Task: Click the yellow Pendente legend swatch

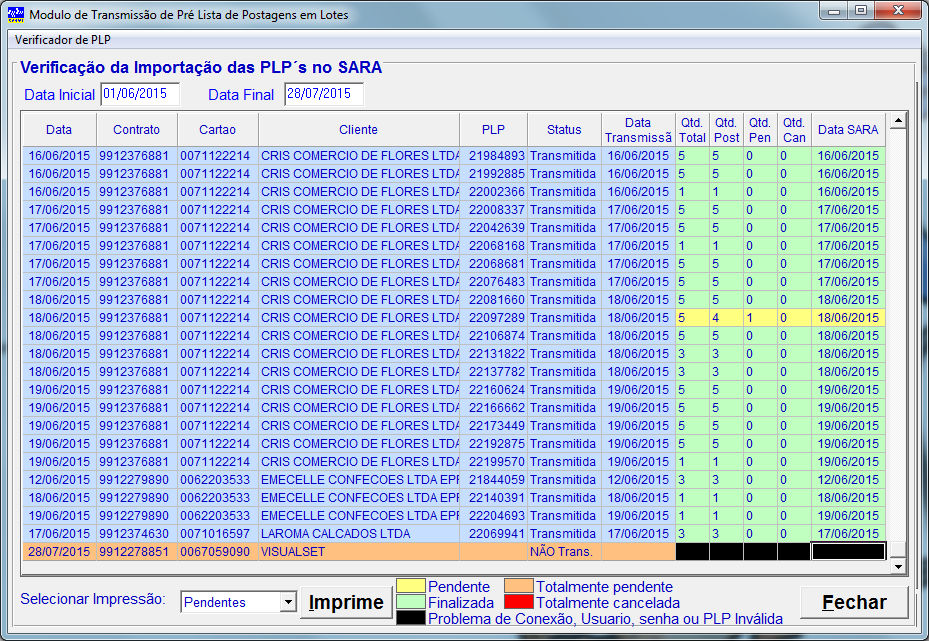Action: coord(411,586)
